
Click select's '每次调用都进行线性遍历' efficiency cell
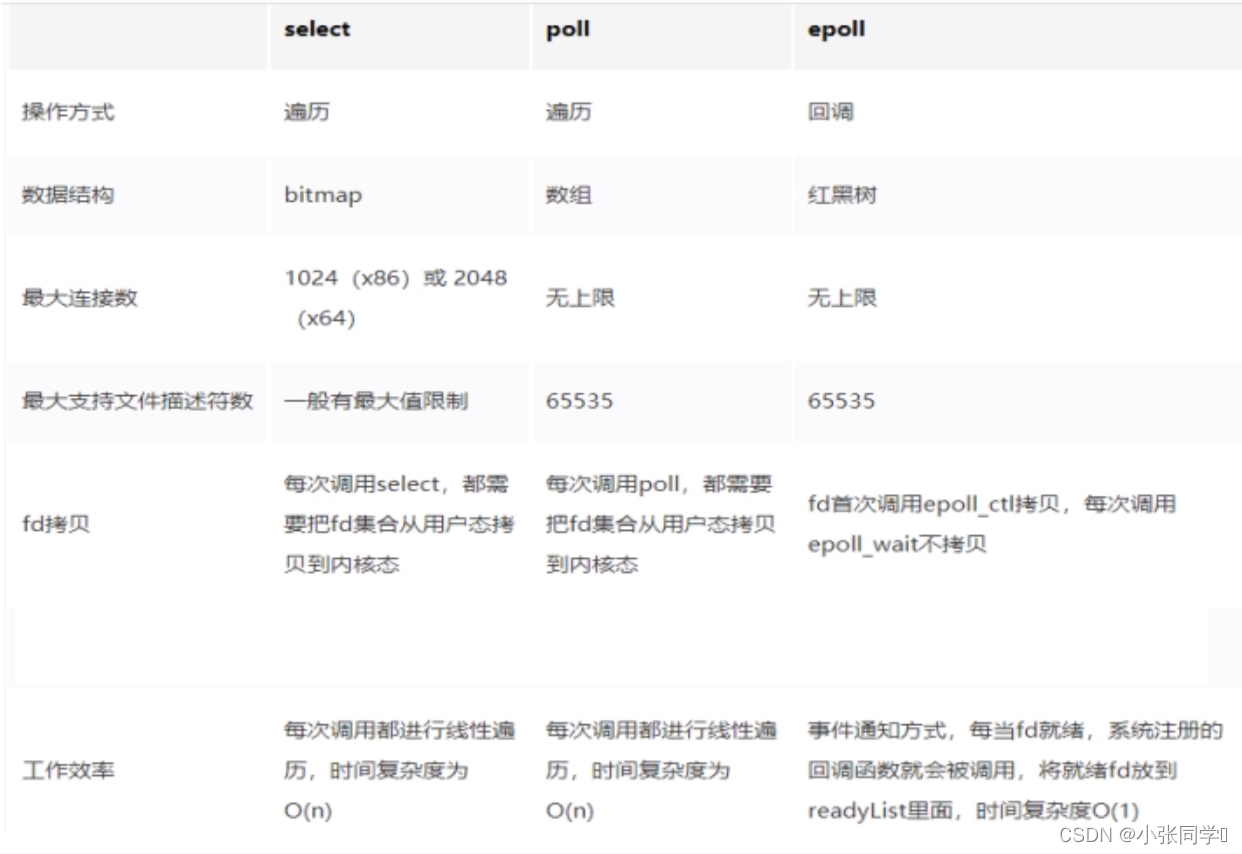[400, 771]
